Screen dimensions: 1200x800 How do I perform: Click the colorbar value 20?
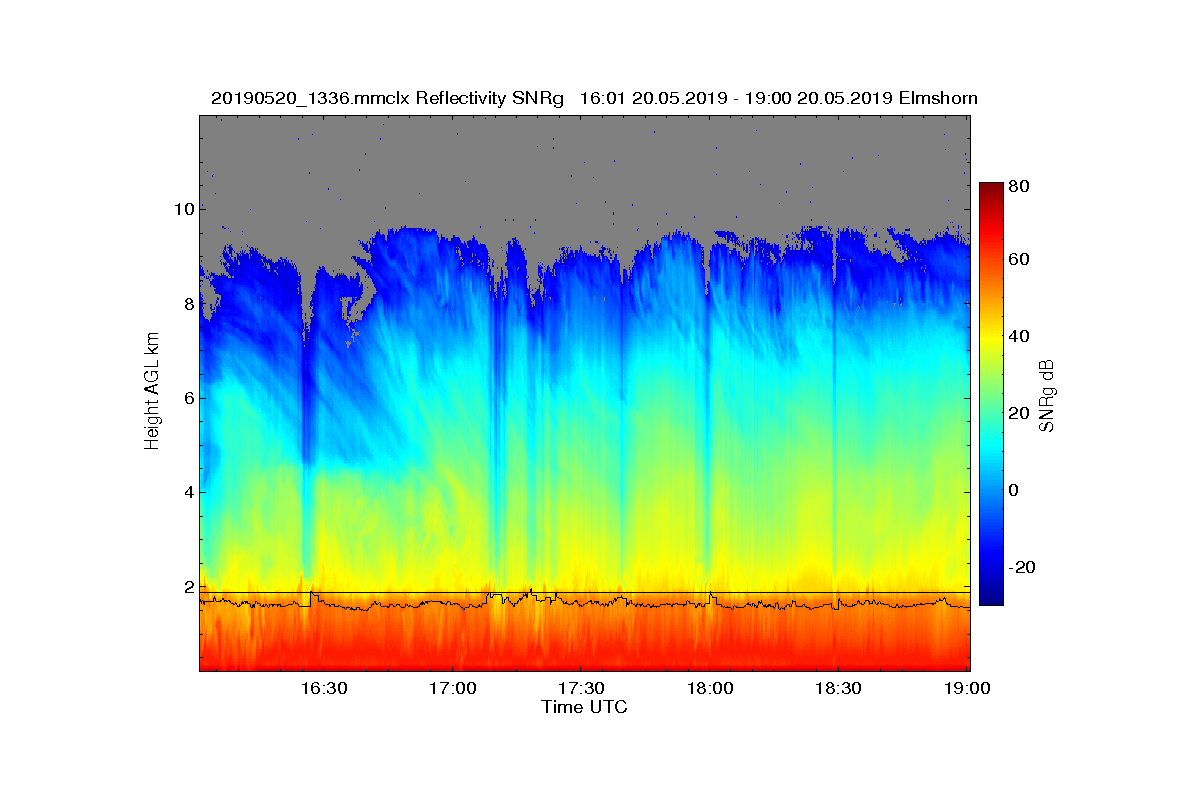pyautogui.click(x=1020, y=413)
